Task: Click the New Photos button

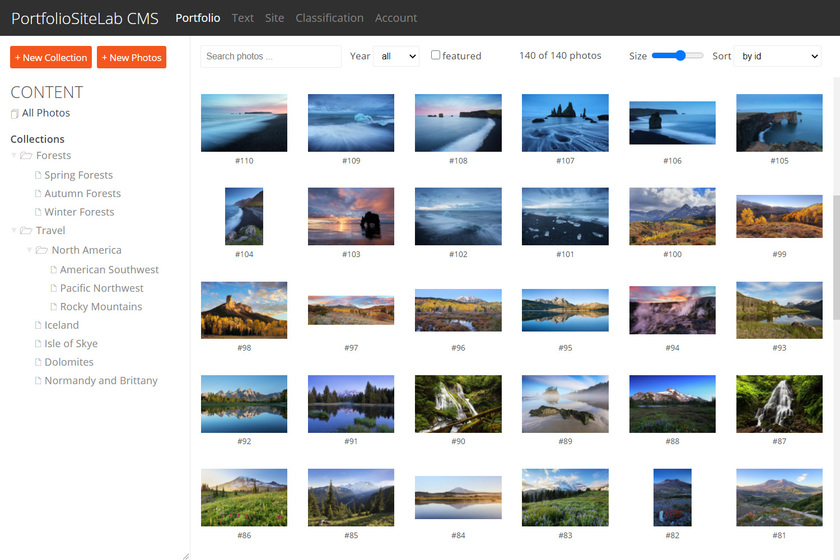Action: [x=131, y=58]
